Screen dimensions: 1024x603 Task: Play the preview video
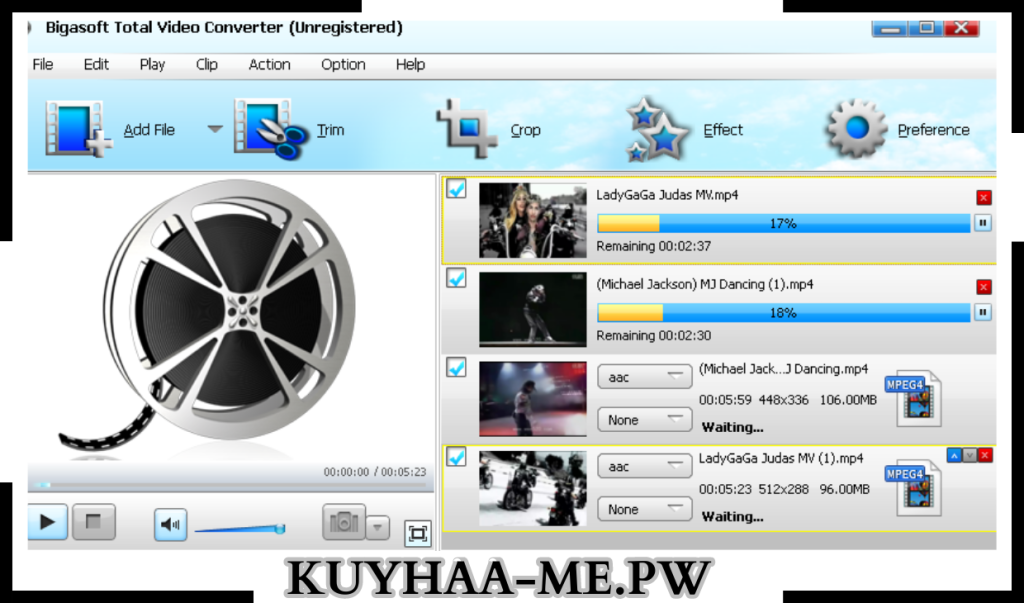point(48,522)
